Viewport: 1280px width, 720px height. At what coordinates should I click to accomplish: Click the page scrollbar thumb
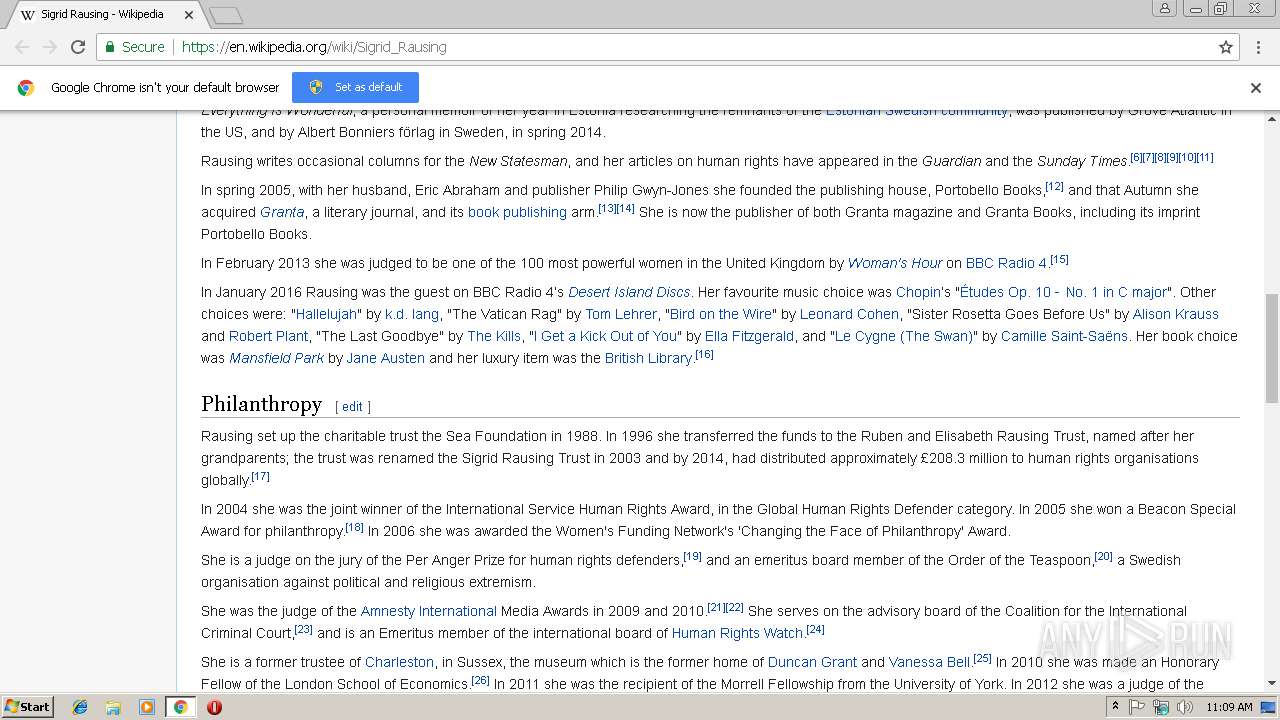click(1272, 349)
